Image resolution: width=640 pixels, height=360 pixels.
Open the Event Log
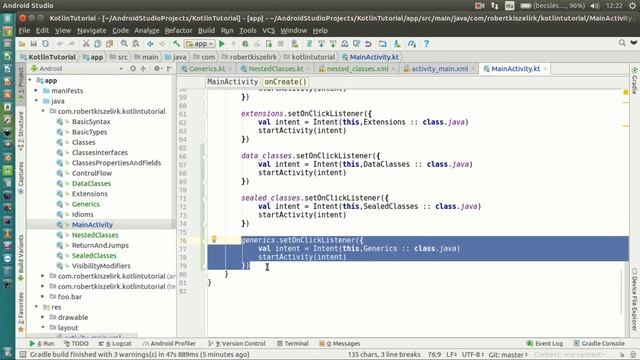pyautogui.click(x=544, y=344)
